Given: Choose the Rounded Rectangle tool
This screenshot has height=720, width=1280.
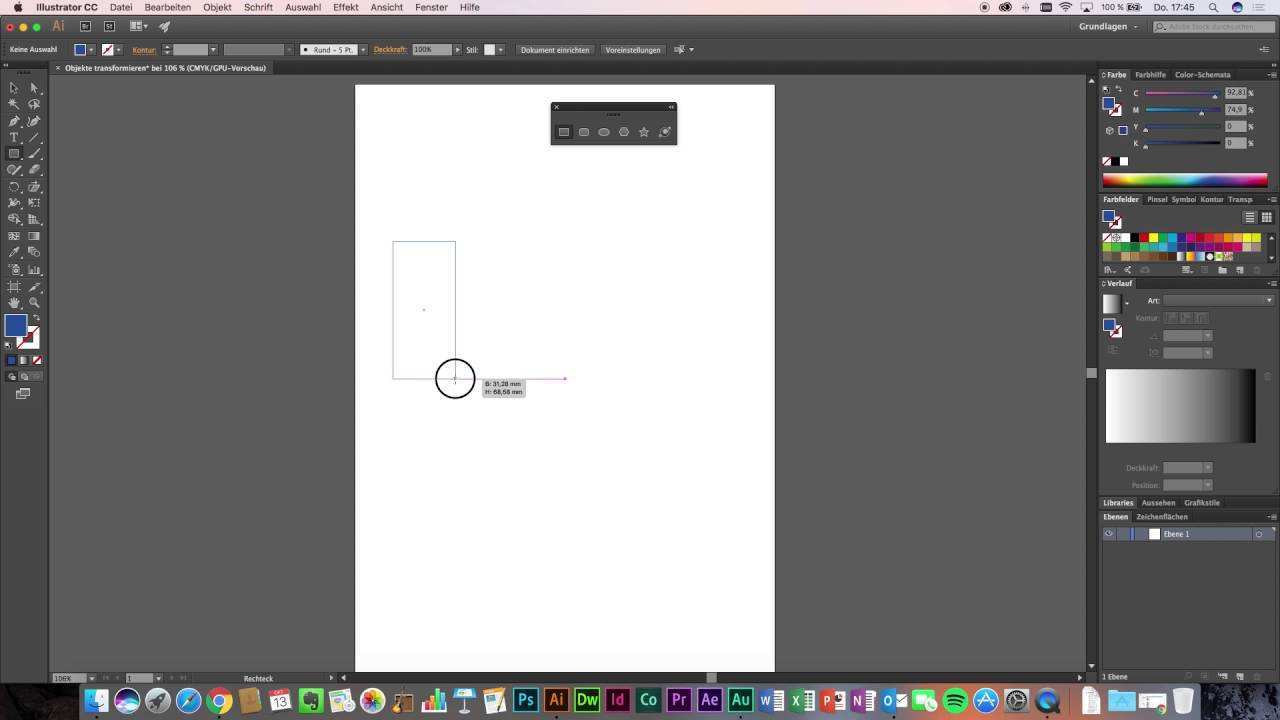Looking at the screenshot, I should click(584, 132).
